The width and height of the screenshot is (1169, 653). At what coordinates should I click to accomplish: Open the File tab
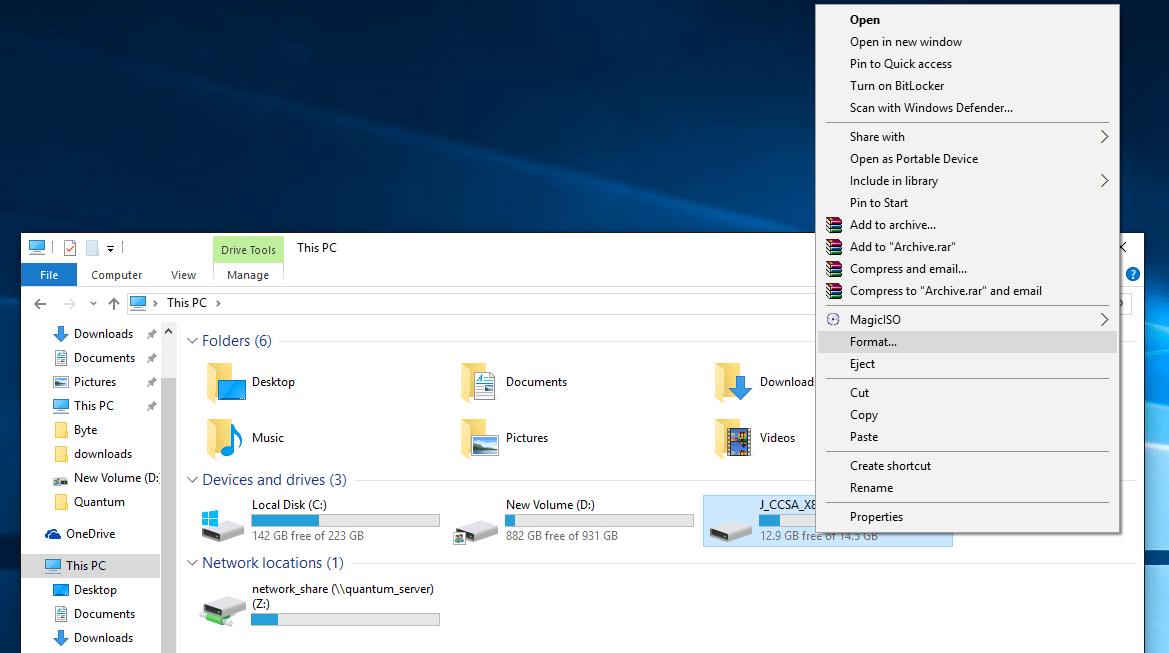48,275
